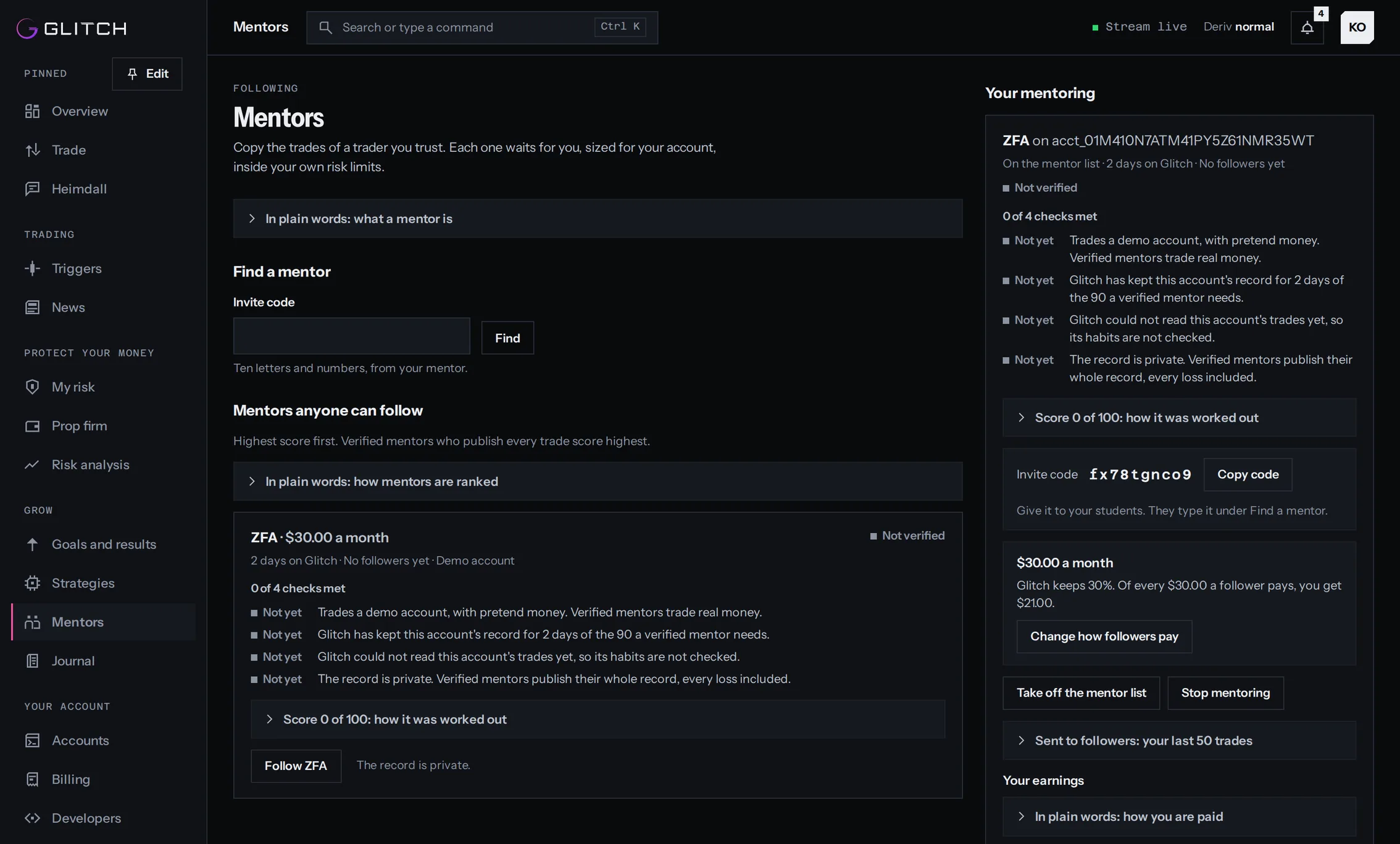1400x844 pixels.
Task: Open Developers in sidebar
Action: click(x=104, y=818)
